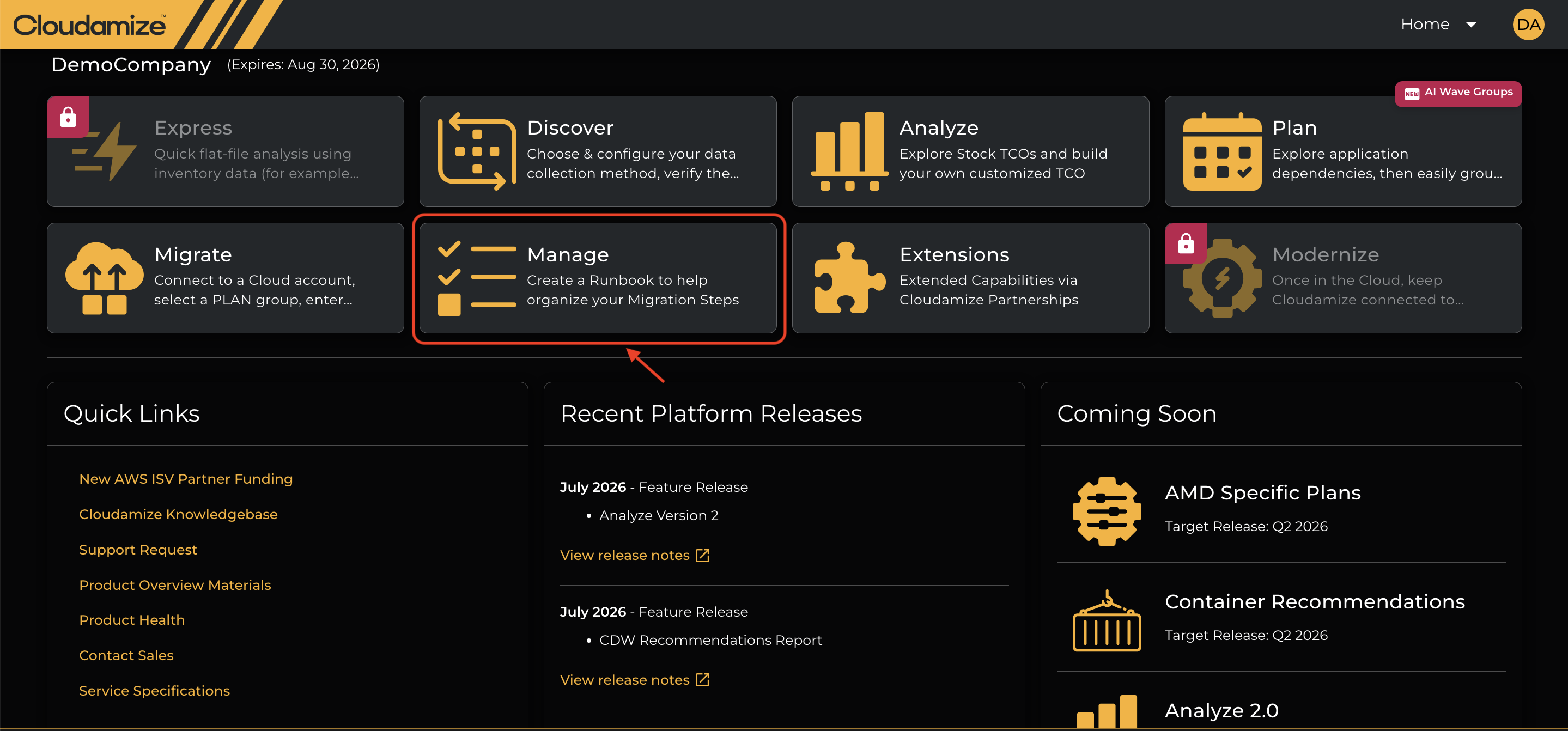
Task: Click the Extensions card description text
Action: pos(988,290)
